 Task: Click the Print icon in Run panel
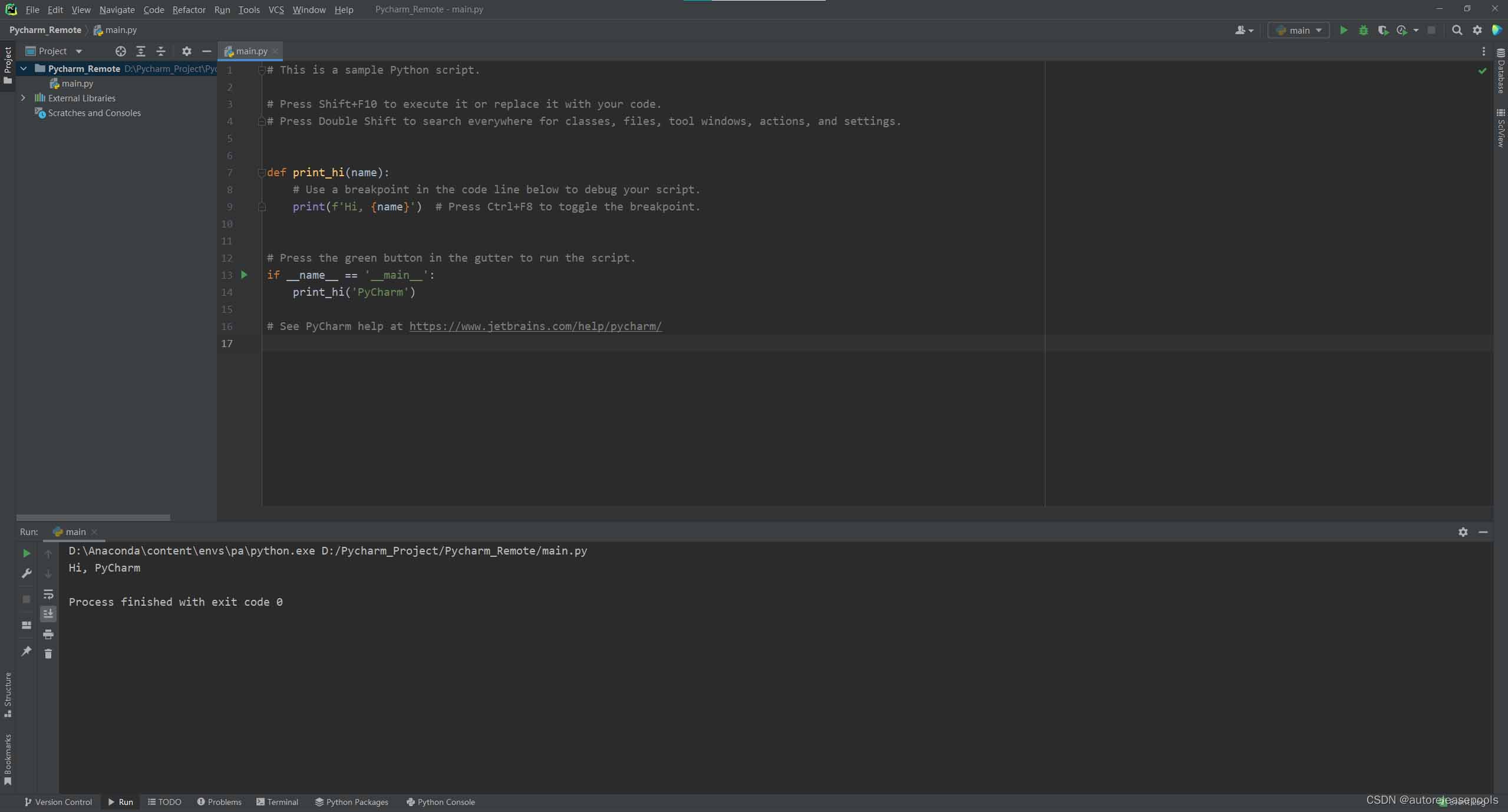coord(48,635)
